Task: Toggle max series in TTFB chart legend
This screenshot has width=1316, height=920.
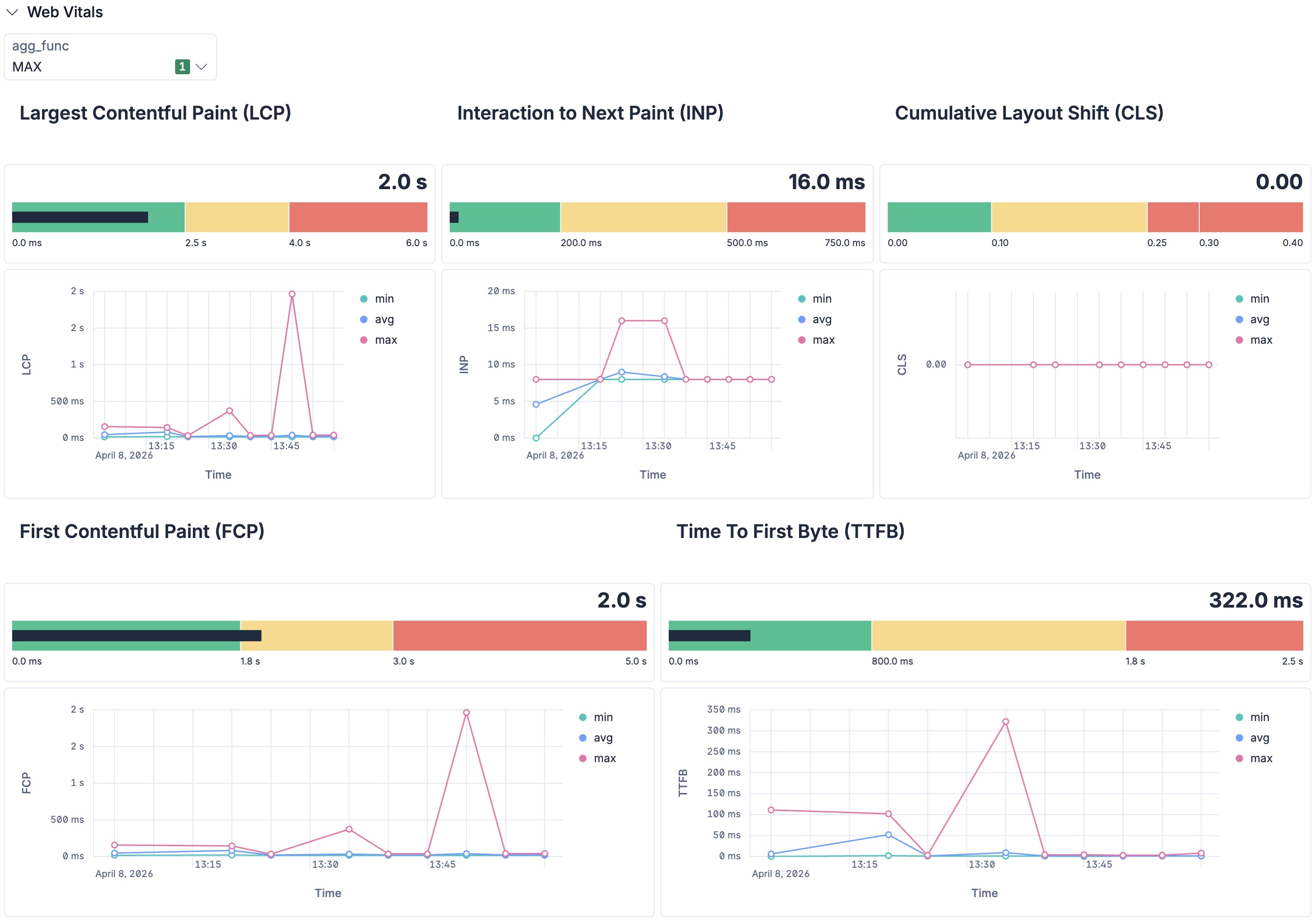Action: 1254,758
